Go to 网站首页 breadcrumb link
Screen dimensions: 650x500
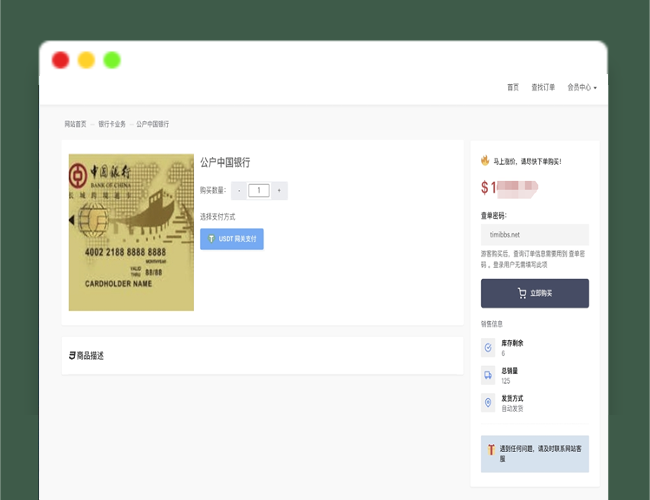tap(76, 124)
